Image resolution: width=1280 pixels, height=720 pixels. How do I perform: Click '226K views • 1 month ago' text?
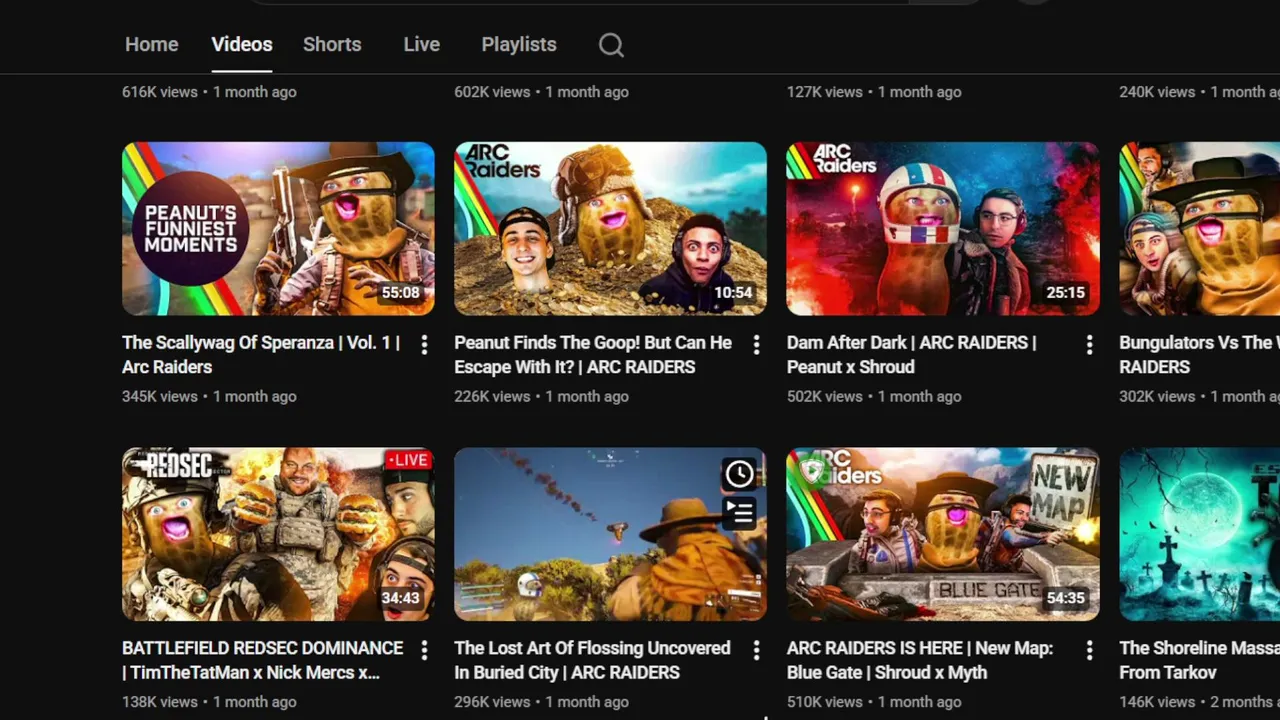pyautogui.click(x=541, y=396)
